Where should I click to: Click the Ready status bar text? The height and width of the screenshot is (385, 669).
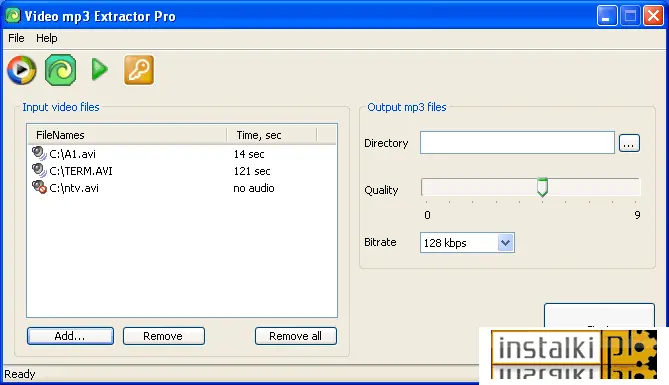tap(20, 374)
